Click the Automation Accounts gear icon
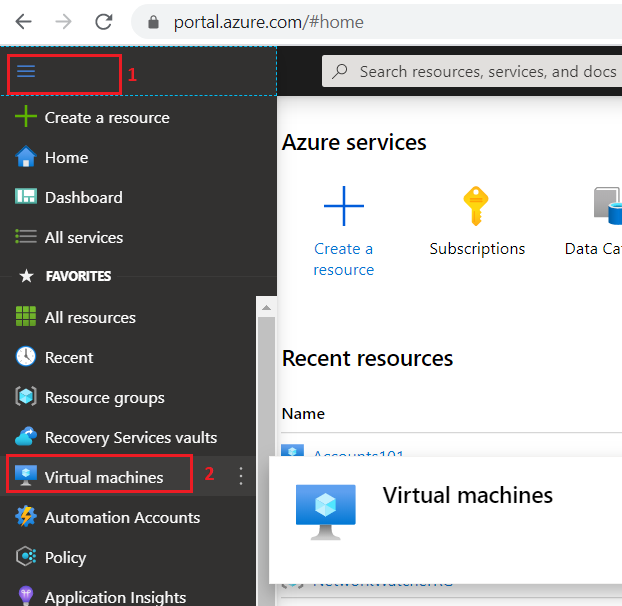Screen dimensions: 622x606 26,516
